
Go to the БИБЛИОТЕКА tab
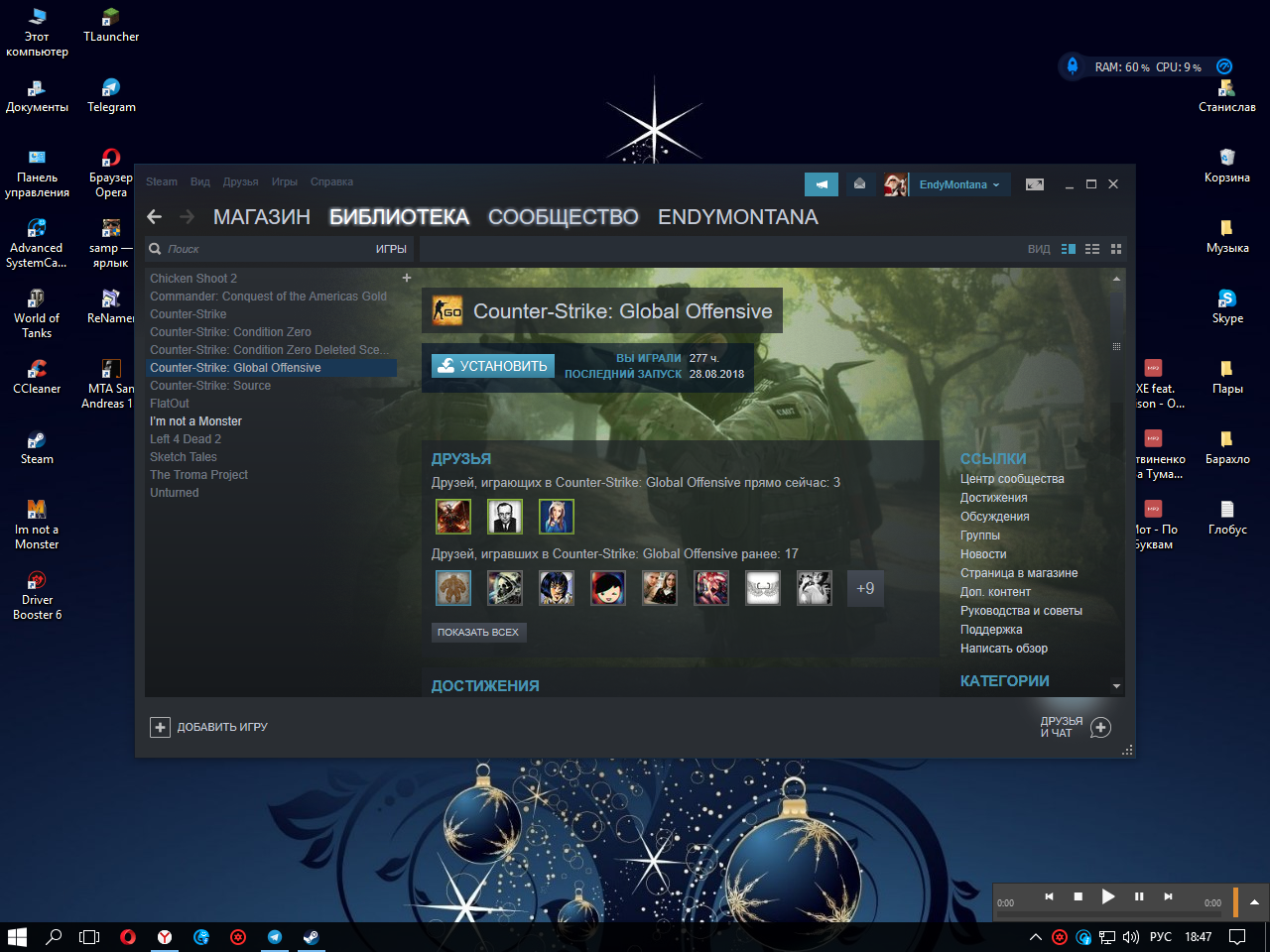(x=399, y=217)
